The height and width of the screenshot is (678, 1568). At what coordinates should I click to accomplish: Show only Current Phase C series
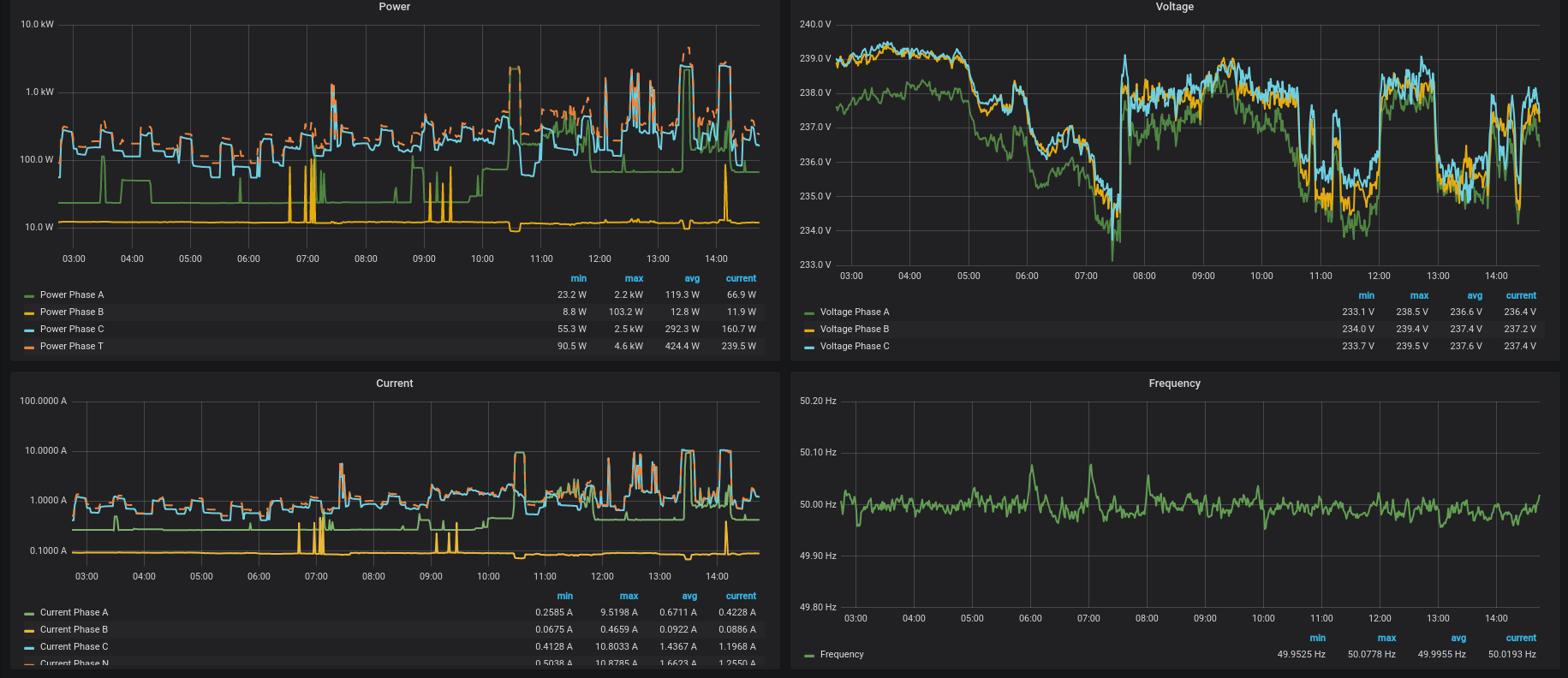74,646
